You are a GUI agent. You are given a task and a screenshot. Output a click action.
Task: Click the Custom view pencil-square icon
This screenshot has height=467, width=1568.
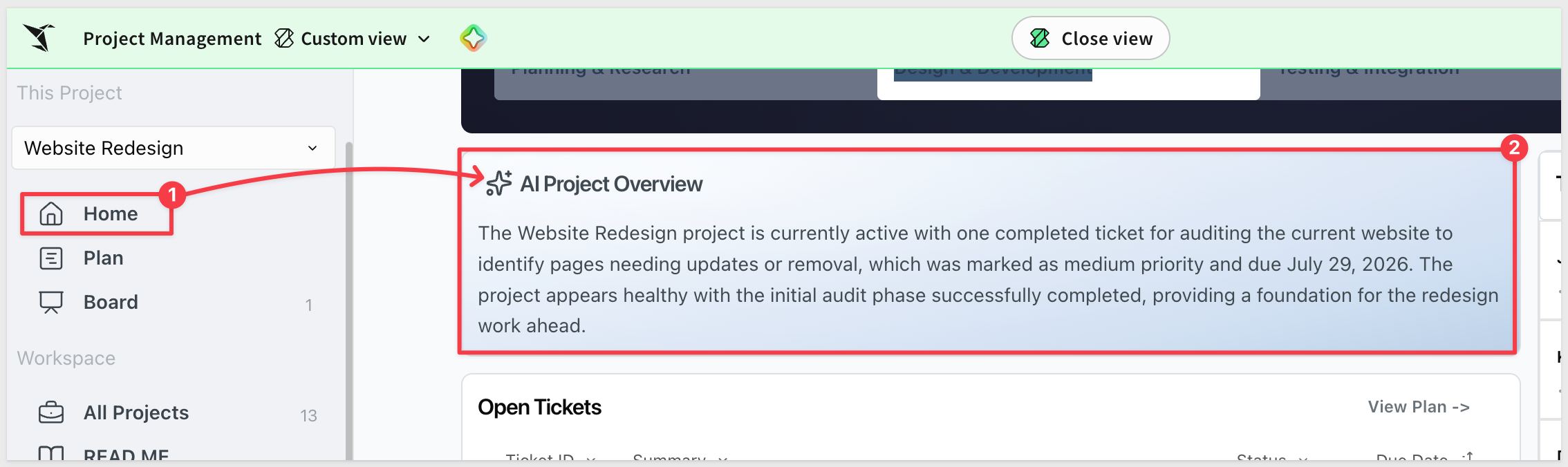pos(284,38)
